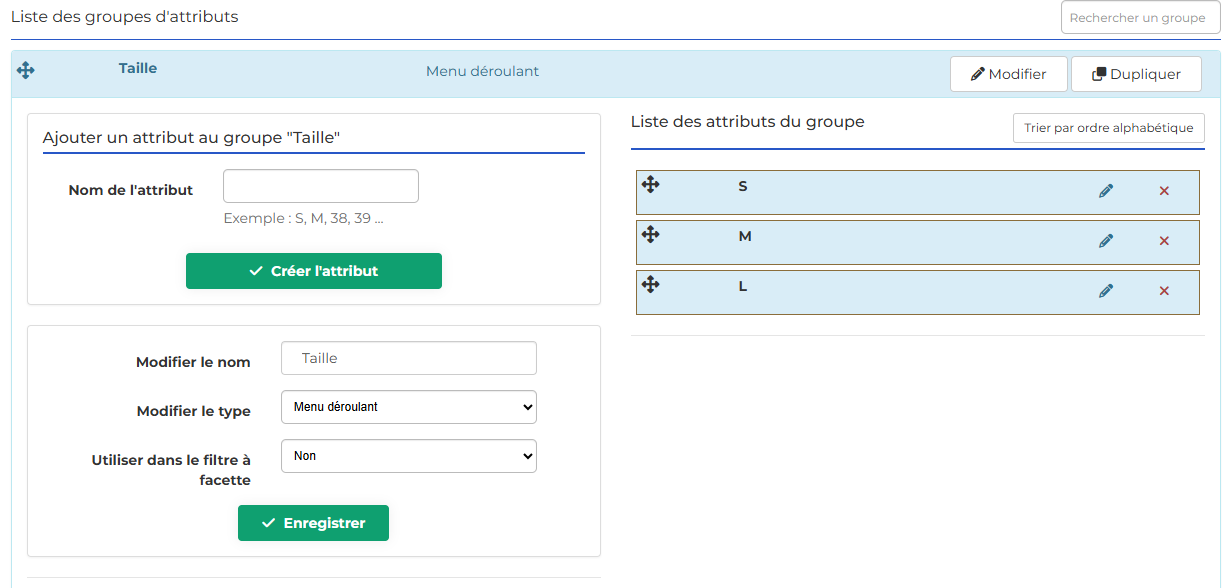
Task: Open the Modifier le type dropdown
Action: pyautogui.click(x=409, y=407)
